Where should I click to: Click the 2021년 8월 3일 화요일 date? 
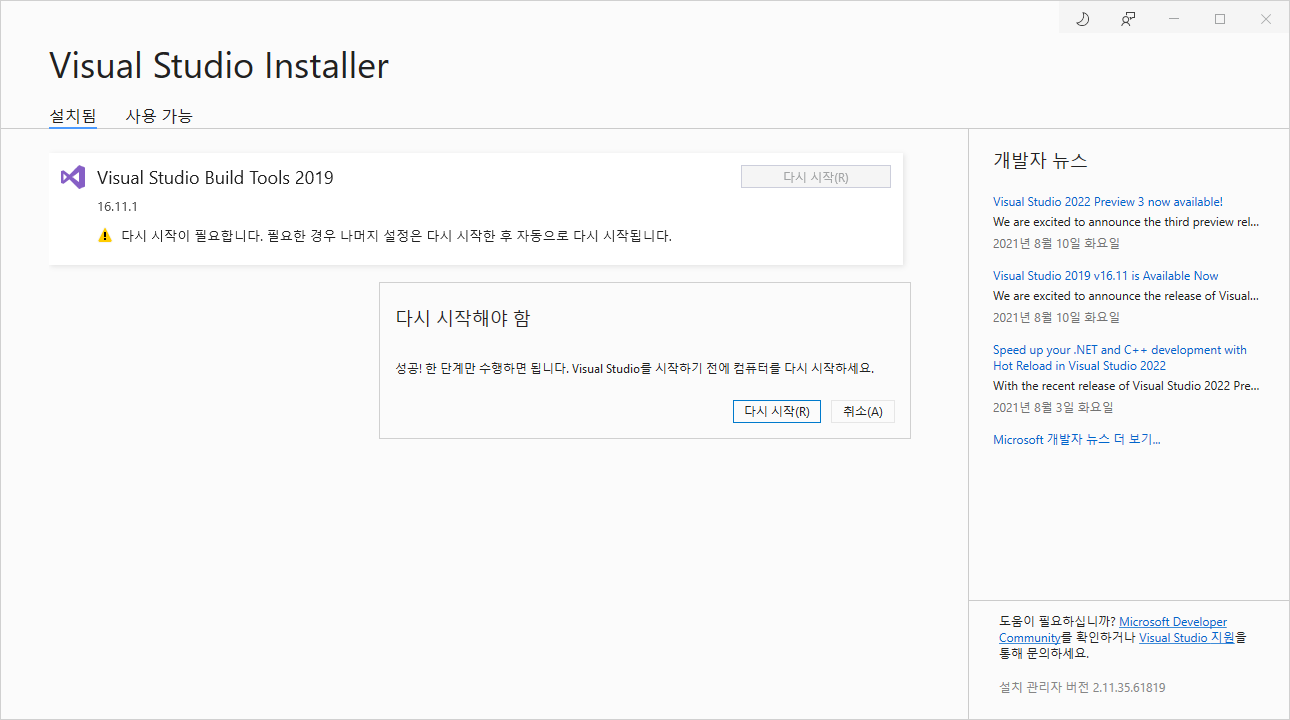(1053, 408)
